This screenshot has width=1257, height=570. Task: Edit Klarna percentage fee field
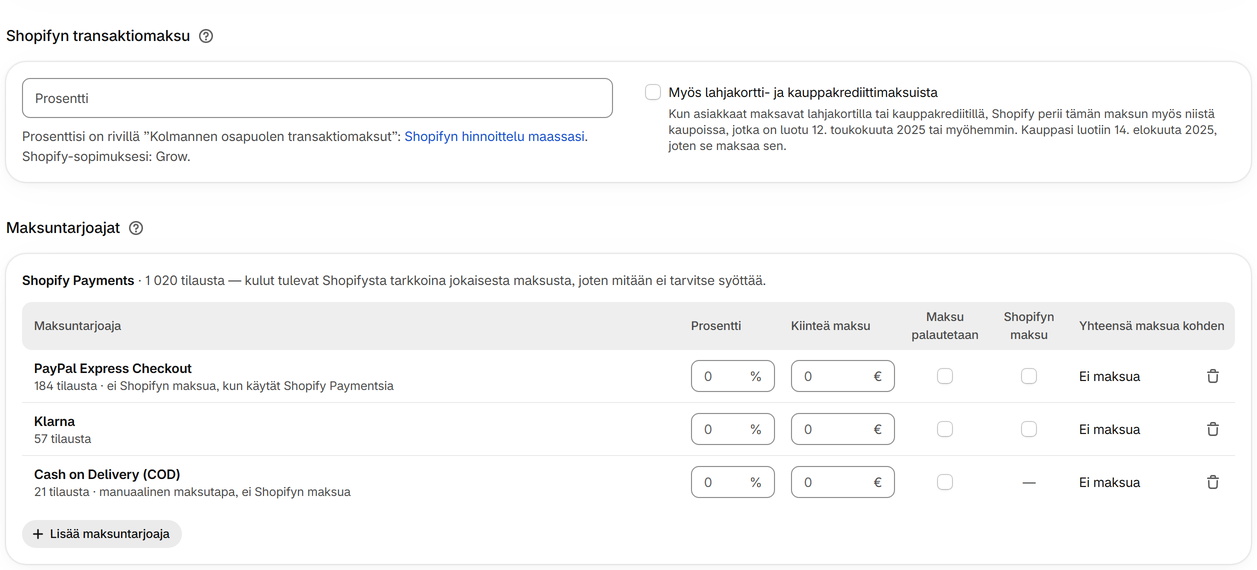tap(733, 429)
